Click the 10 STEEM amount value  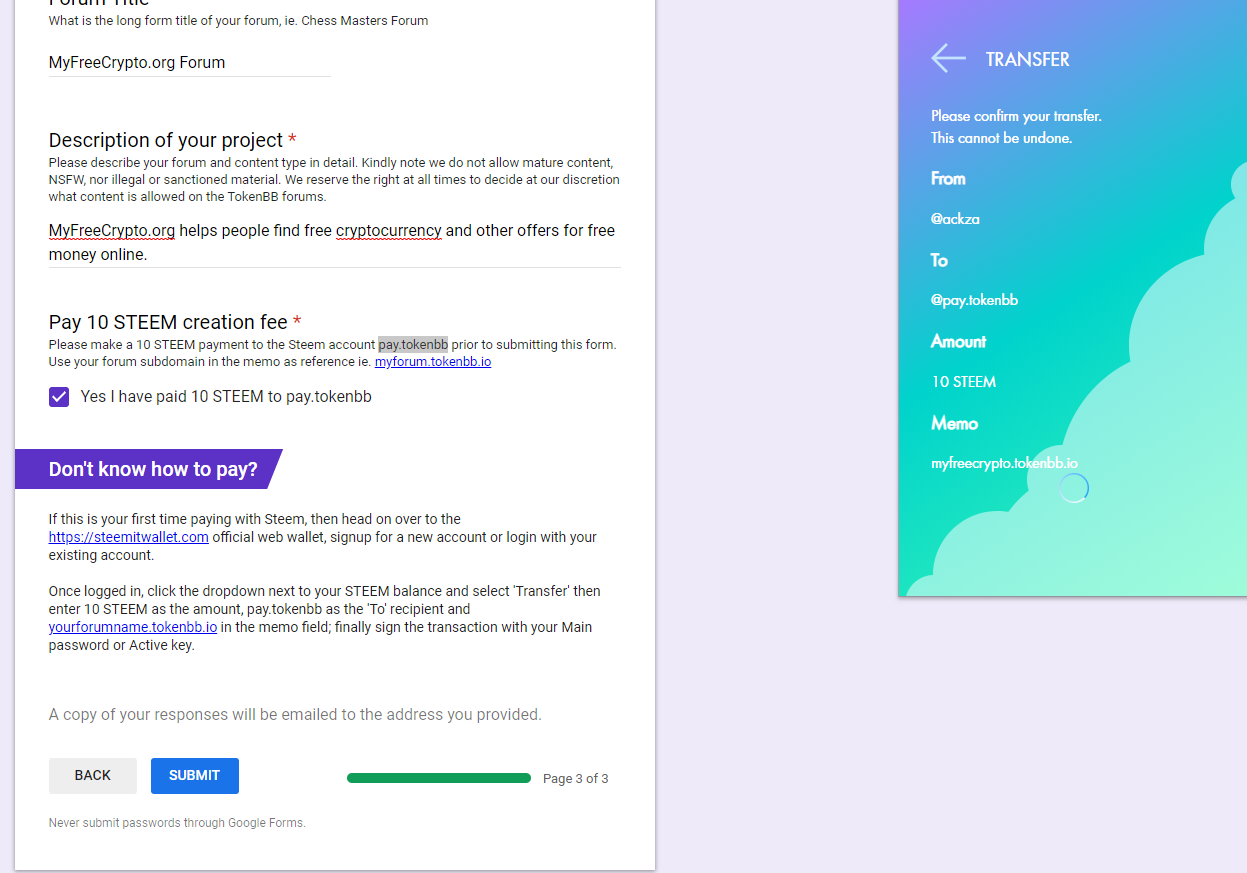coord(964,382)
